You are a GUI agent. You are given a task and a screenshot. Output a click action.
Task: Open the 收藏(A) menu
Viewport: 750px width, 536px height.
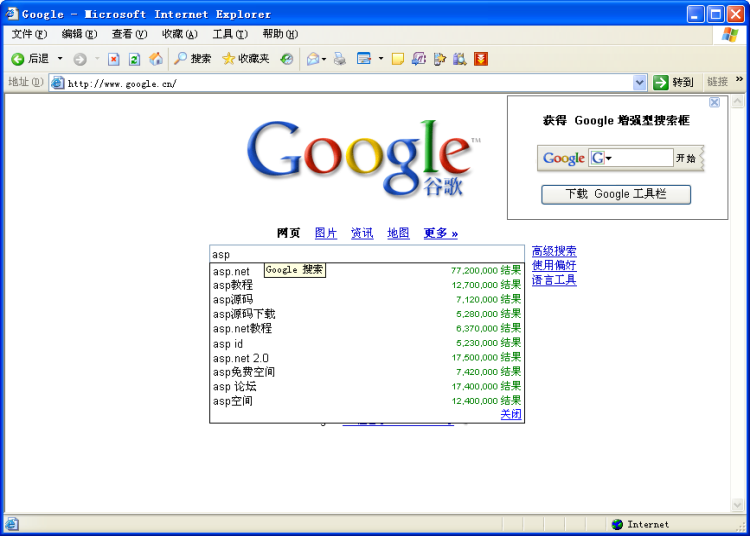(179, 34)
